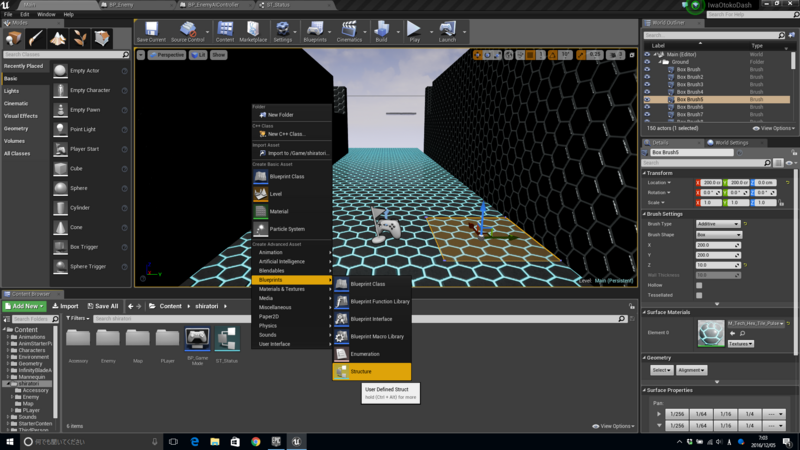The height and width of the screenshot is (450, 800).
Task: Open File menu
Action: [8, 14]
